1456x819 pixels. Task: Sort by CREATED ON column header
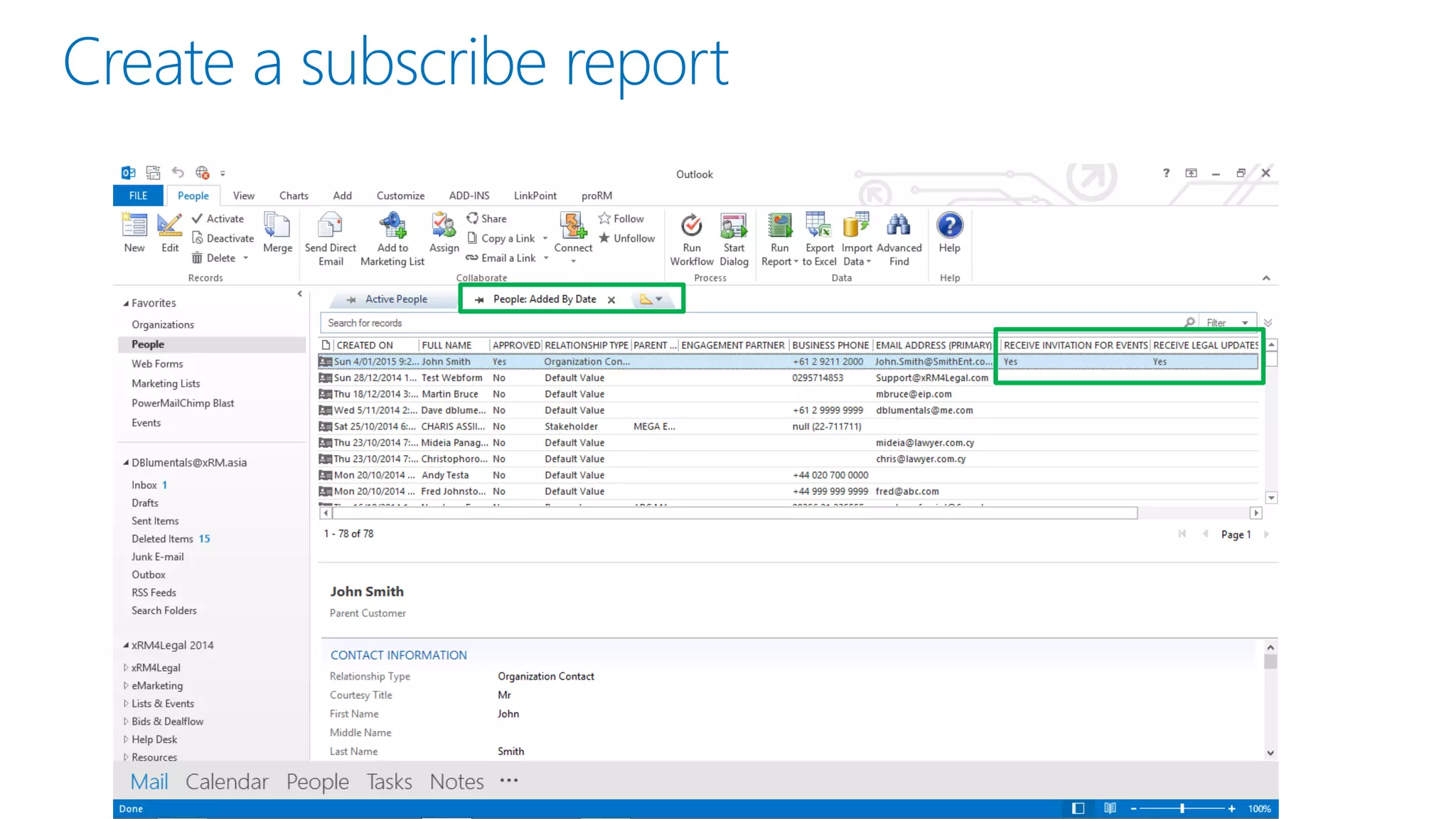click(365, 346)
